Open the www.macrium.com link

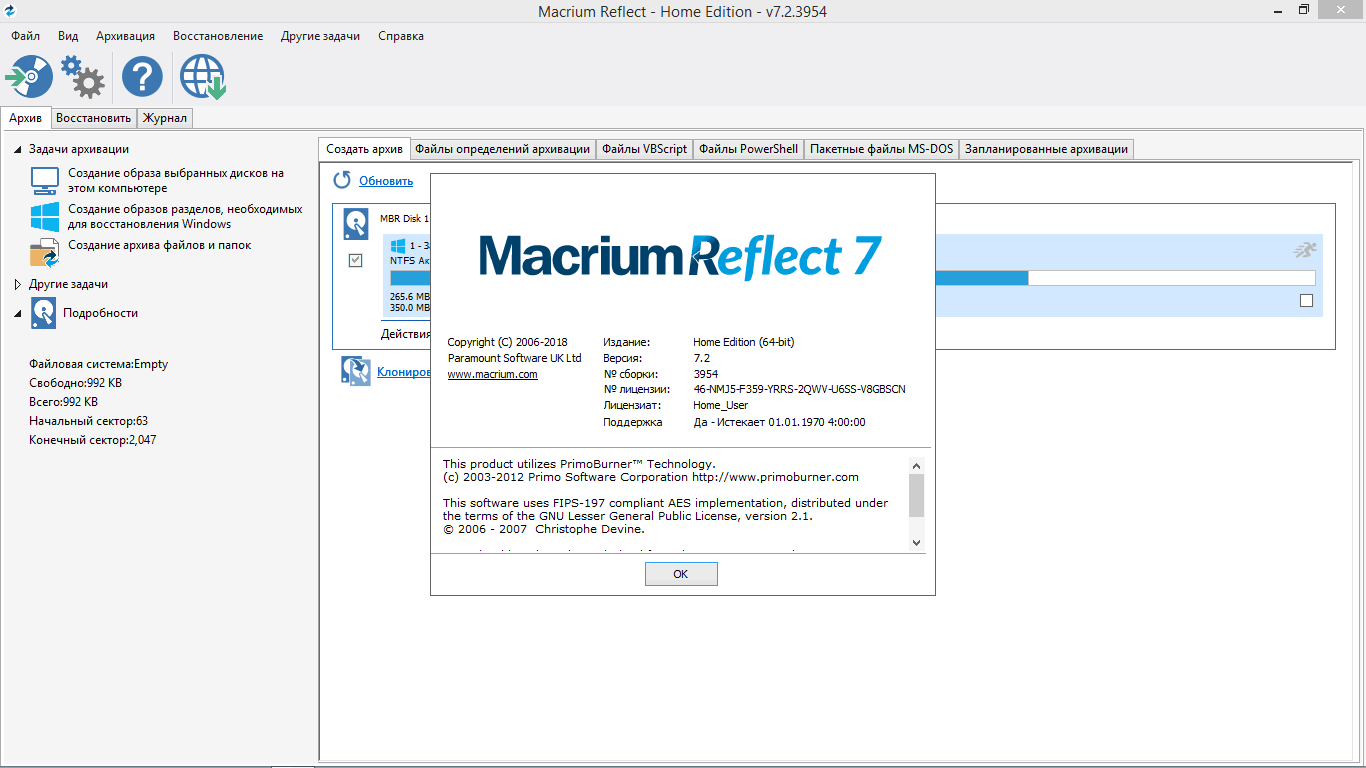492,374
